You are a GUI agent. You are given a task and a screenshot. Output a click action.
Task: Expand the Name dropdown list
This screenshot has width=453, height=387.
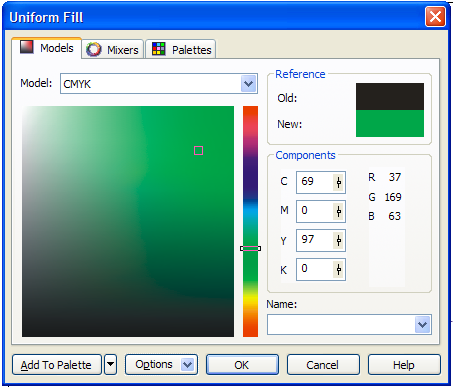[x=423, y=324]
